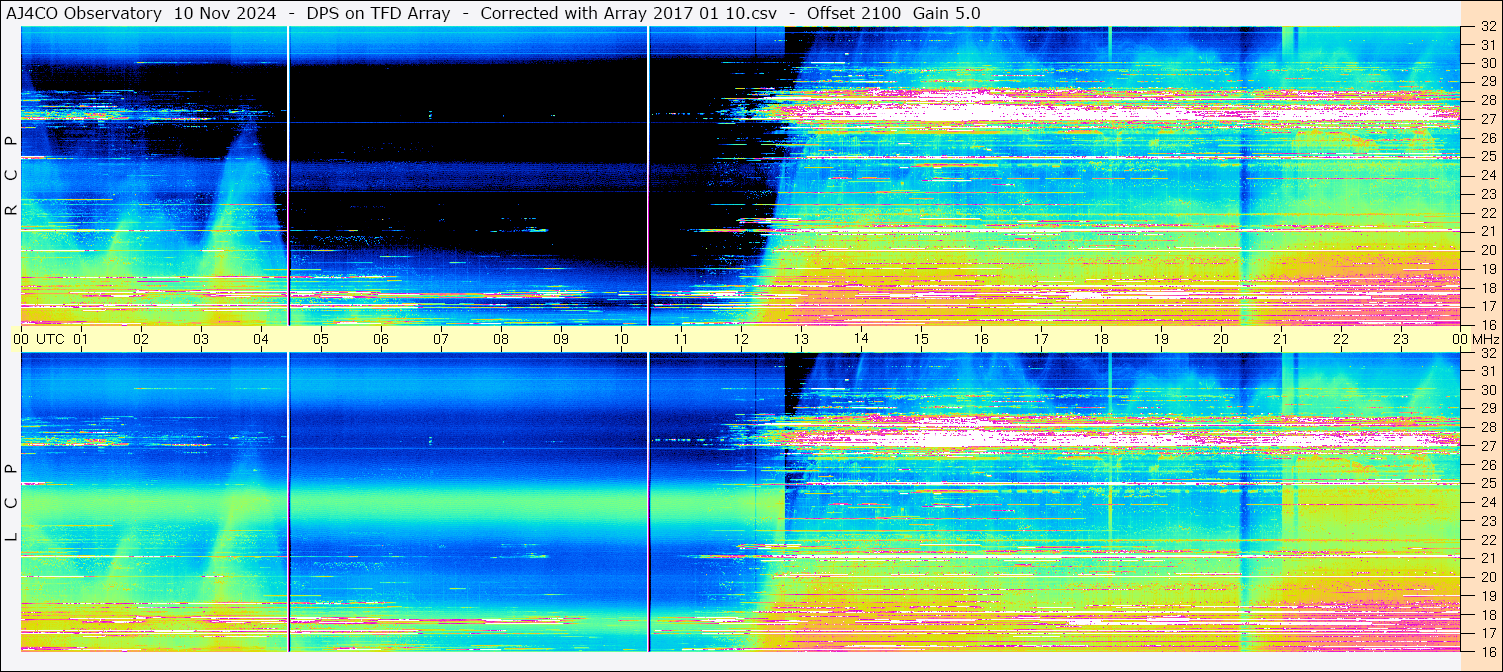Screen dimensions: 1503x672
Task: Click the 16 MHz tick in LCP panel
Action: (1487, 651)
